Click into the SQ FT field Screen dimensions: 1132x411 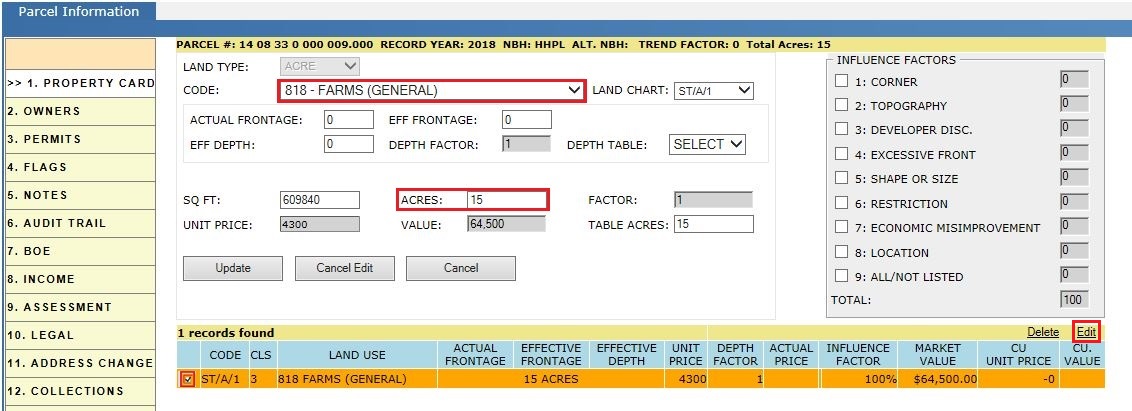tap(319, 200)
